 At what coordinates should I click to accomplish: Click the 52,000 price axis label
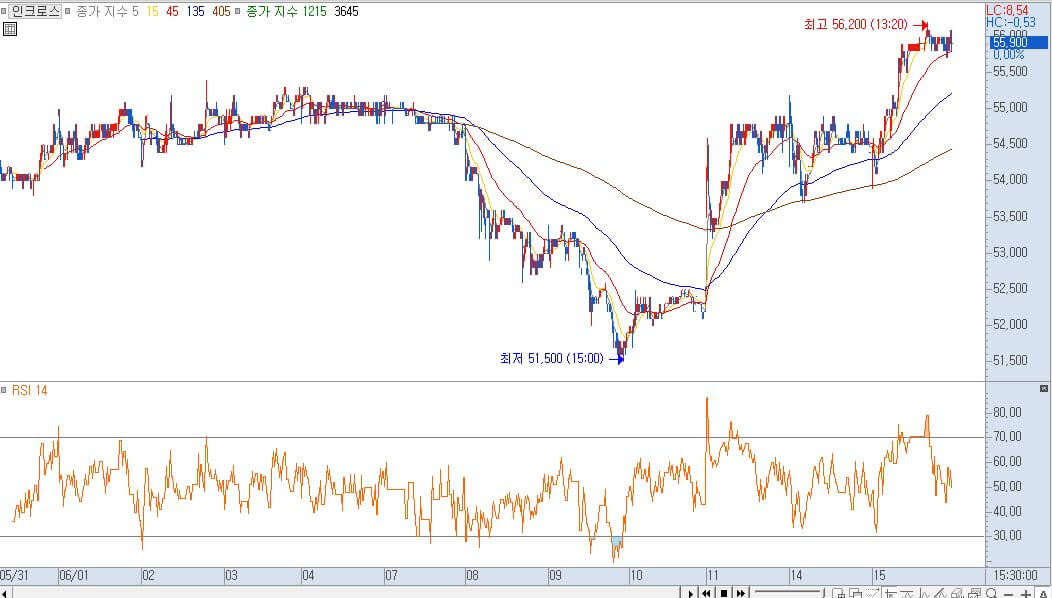point(1010,324)
